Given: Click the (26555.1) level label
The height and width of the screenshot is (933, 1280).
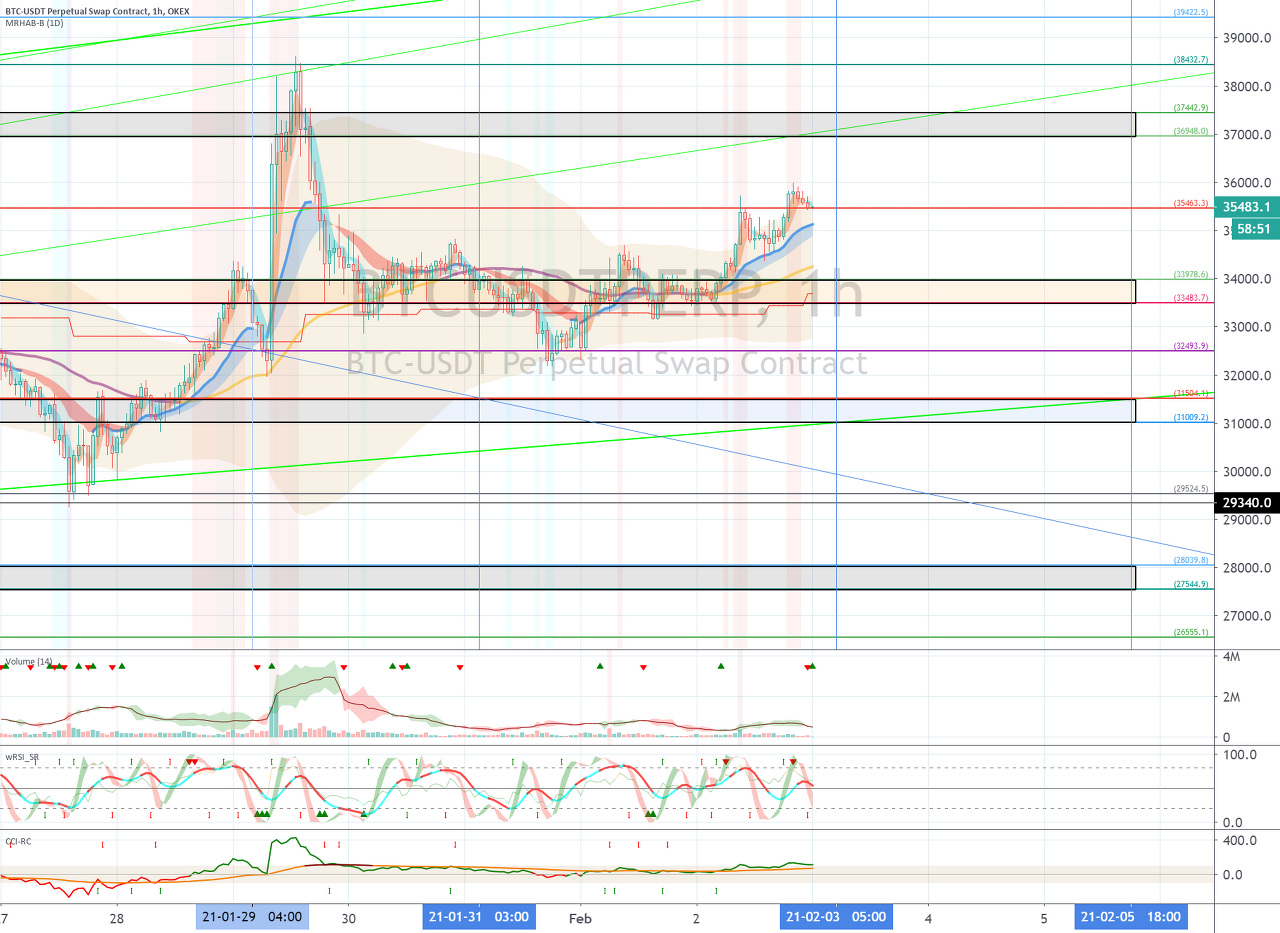Looking at the screenshot, I should click(1190, 632).
